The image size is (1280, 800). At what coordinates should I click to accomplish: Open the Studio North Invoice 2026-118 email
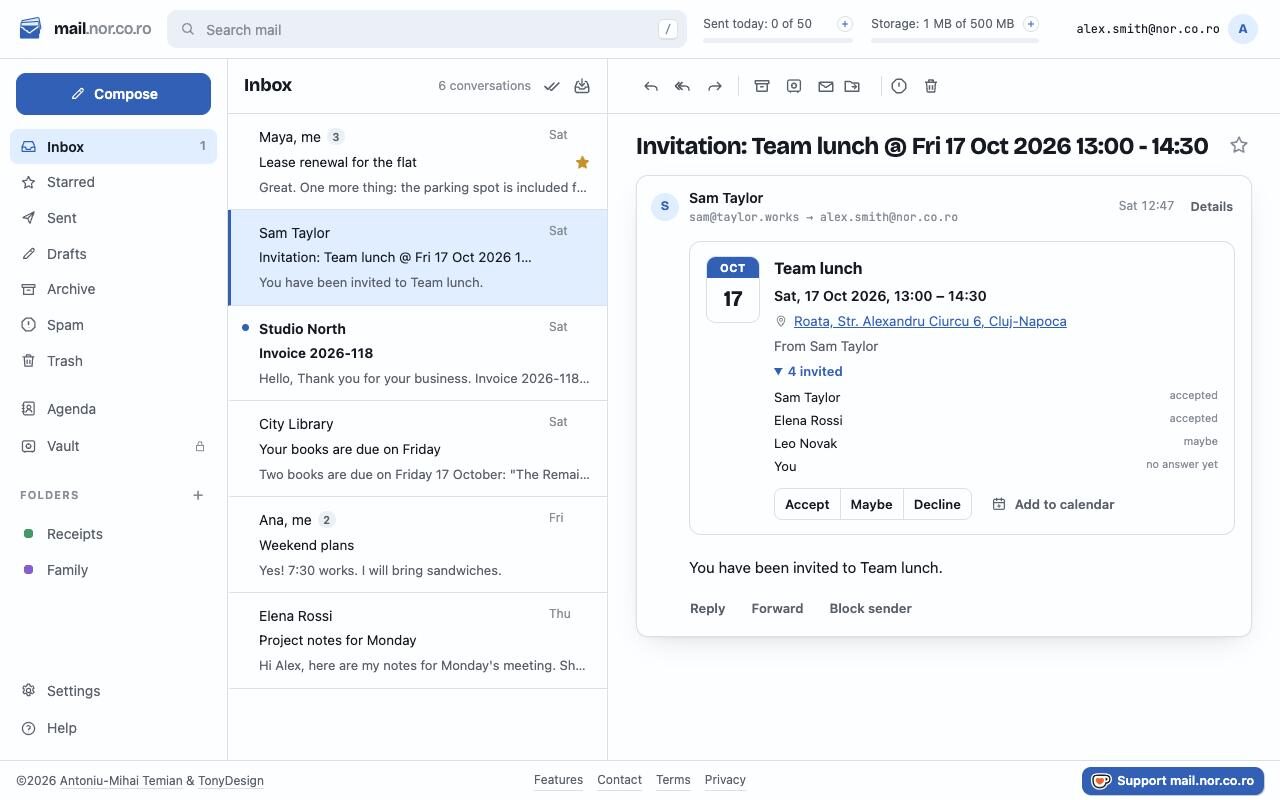coord(418,353)
